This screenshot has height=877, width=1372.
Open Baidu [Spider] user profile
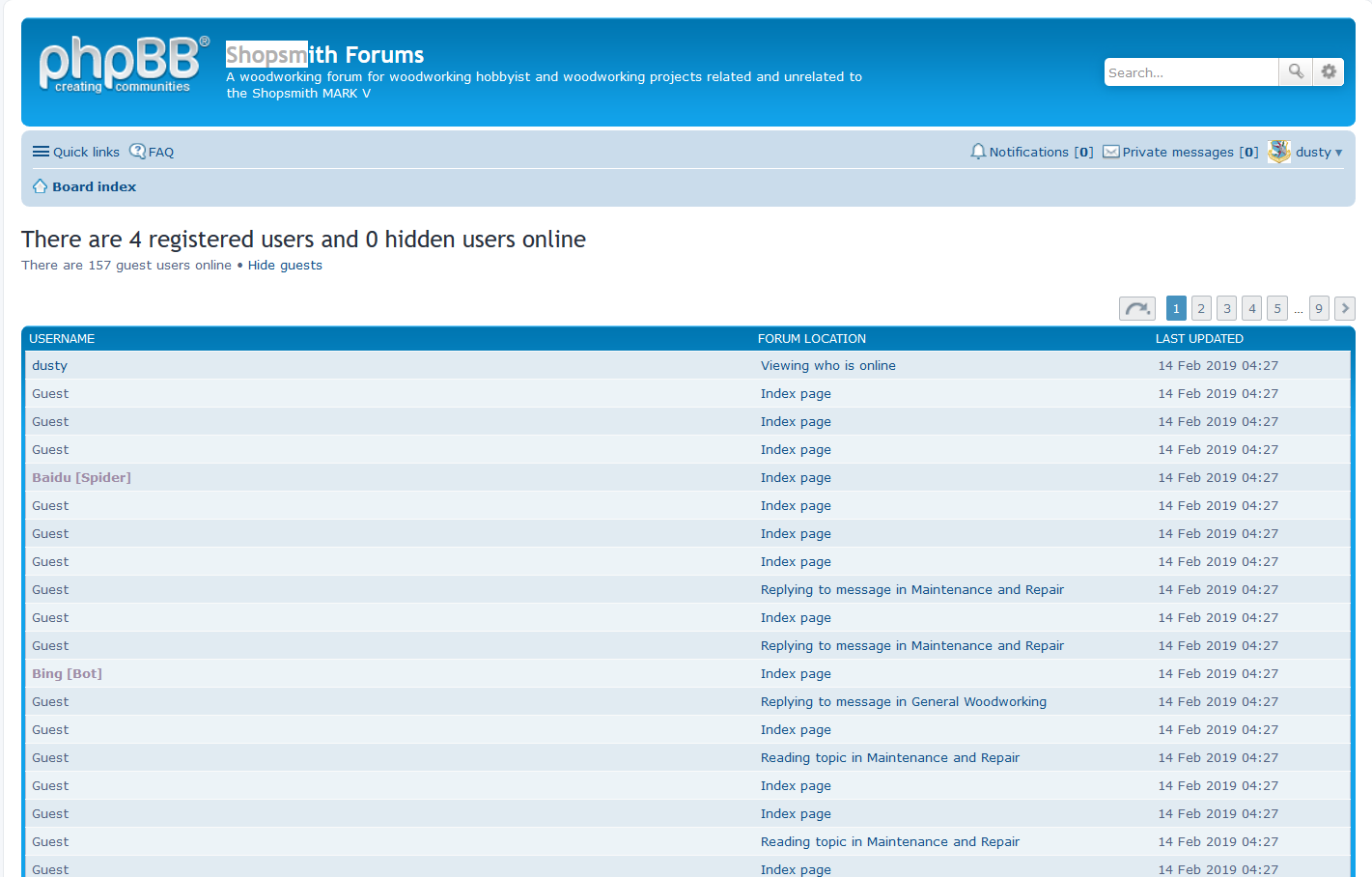click(81, 477)
